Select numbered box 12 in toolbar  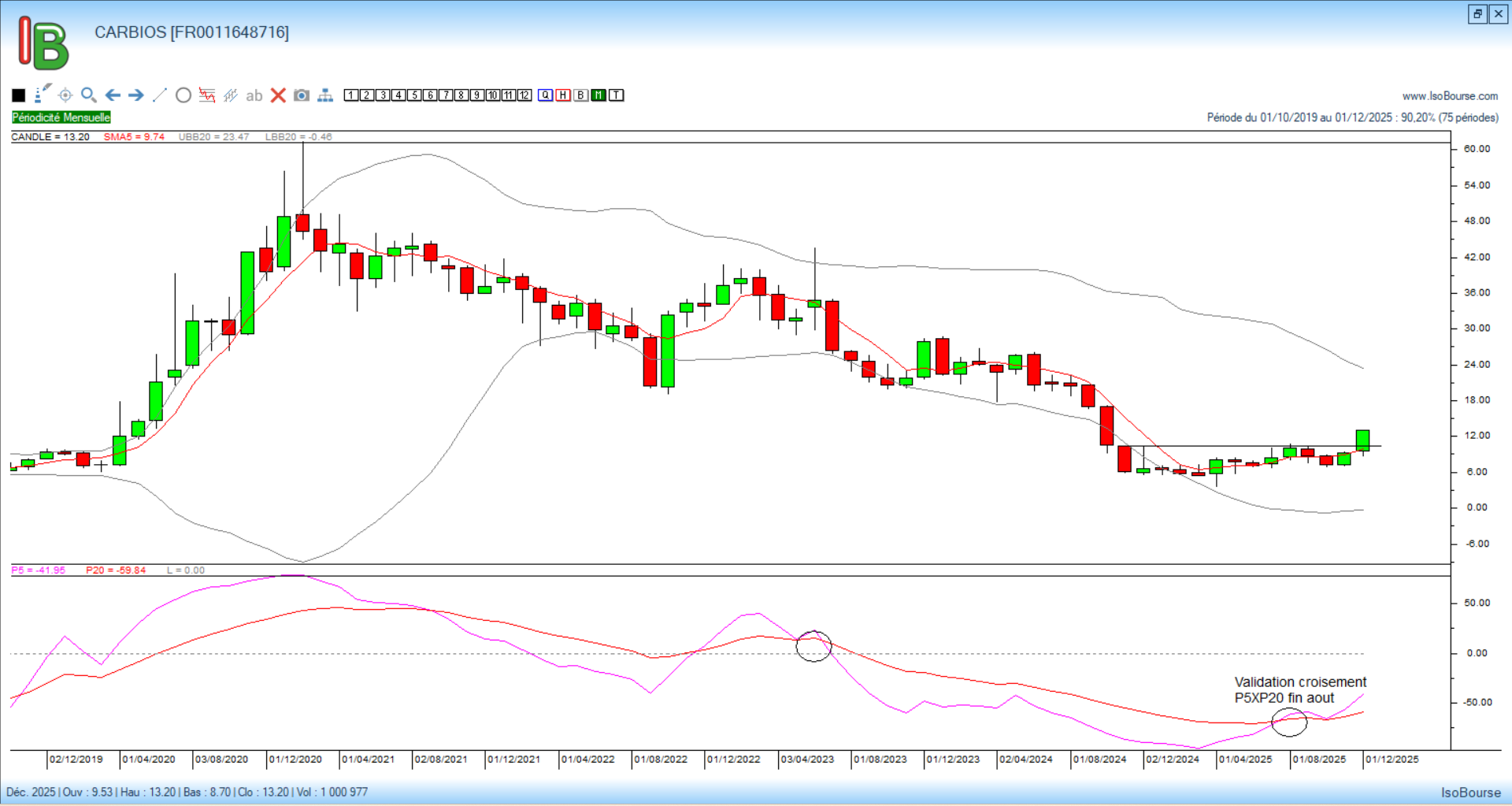coord(524,95)
